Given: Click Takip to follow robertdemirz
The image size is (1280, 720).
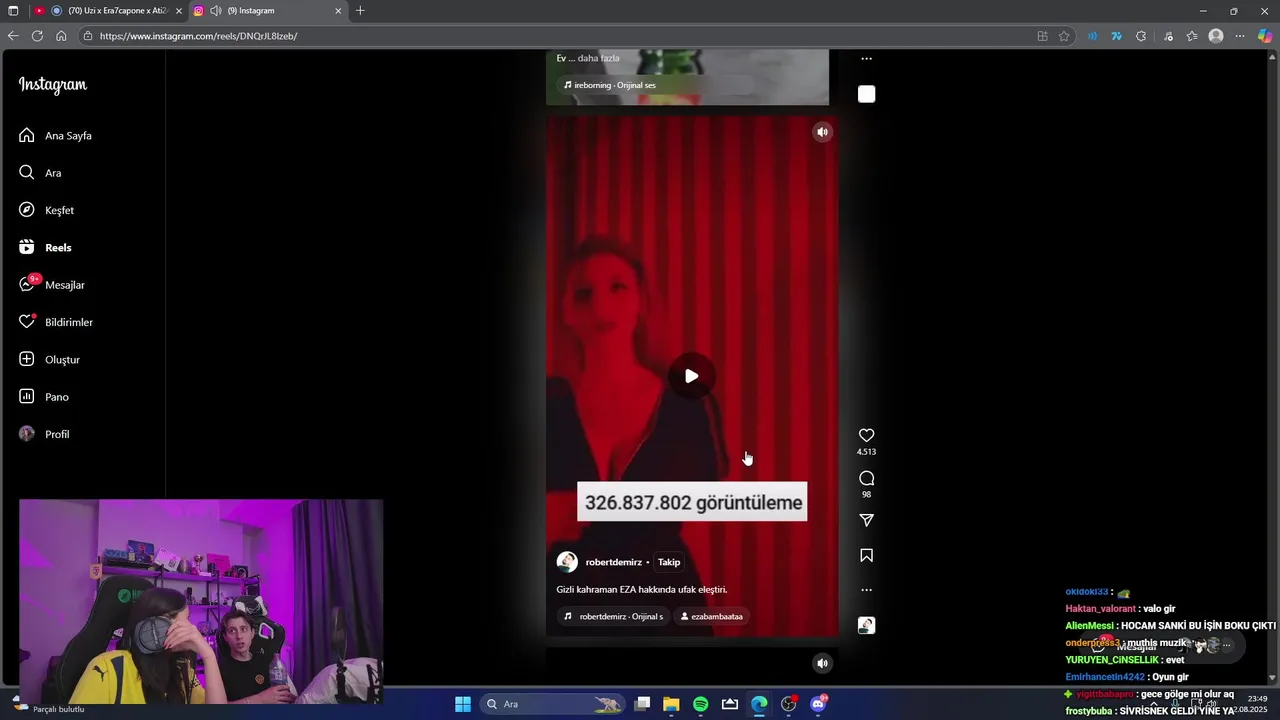Looking at the screenshot, I should click(669, 562).
